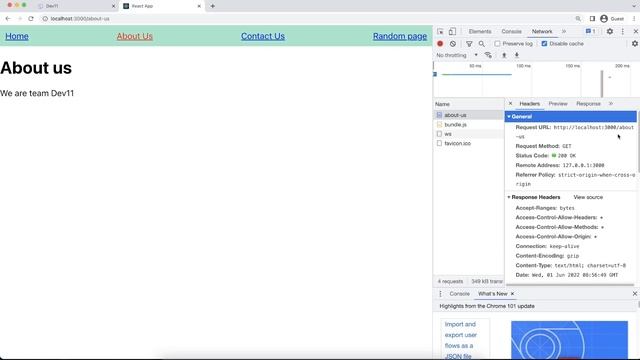Click the Request Method GET text

tap(543, 146)
